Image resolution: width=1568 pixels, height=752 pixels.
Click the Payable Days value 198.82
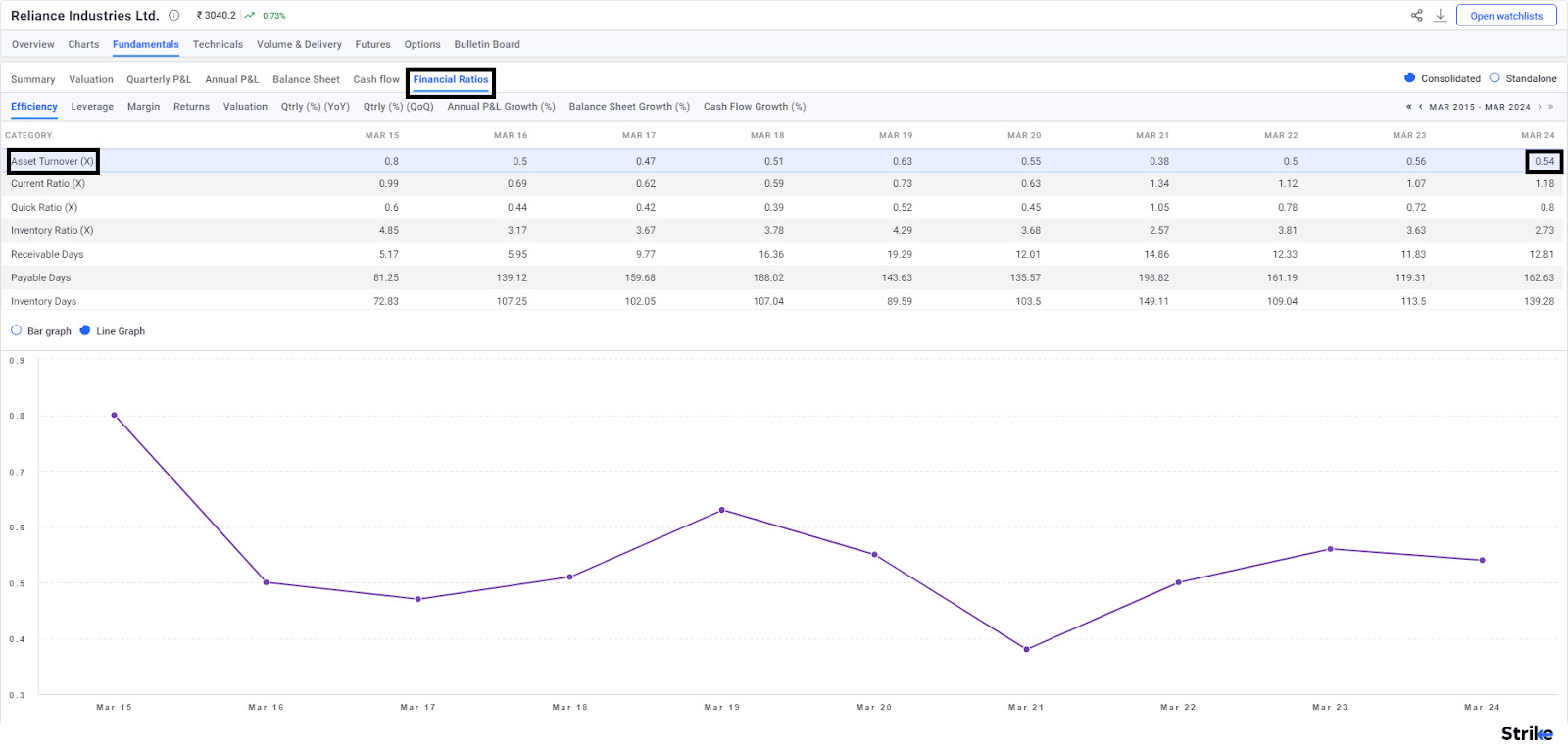tap(1153, 277)
